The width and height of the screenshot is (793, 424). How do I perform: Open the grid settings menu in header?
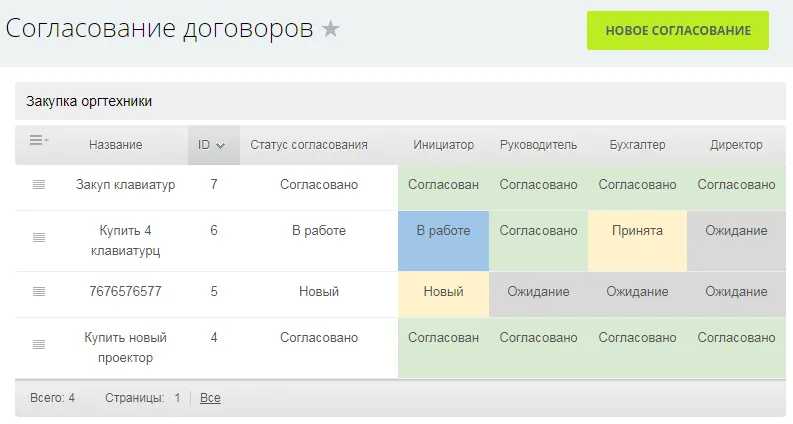click(38, 142)
